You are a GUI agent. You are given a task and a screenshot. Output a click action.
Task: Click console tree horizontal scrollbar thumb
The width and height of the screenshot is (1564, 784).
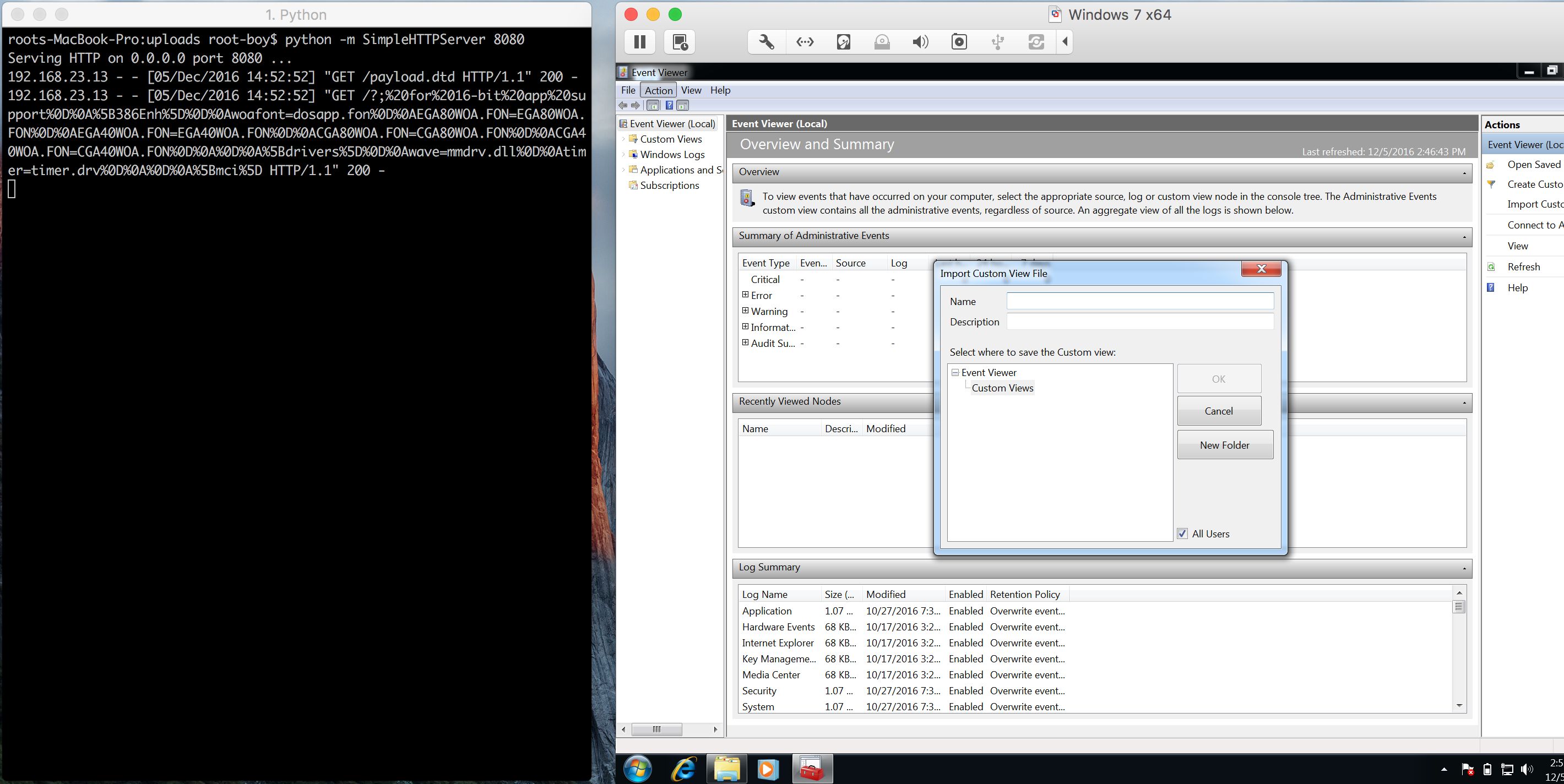coord(656,729)
